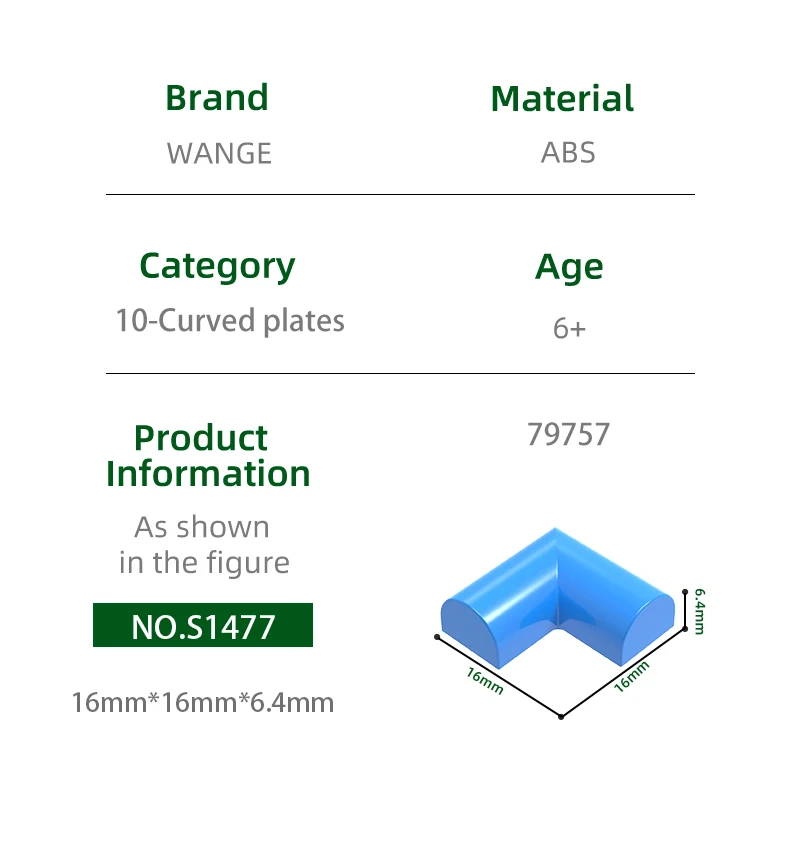800x852 pixels.
Task: Click the 79757 part number
Action: point(568,434)
